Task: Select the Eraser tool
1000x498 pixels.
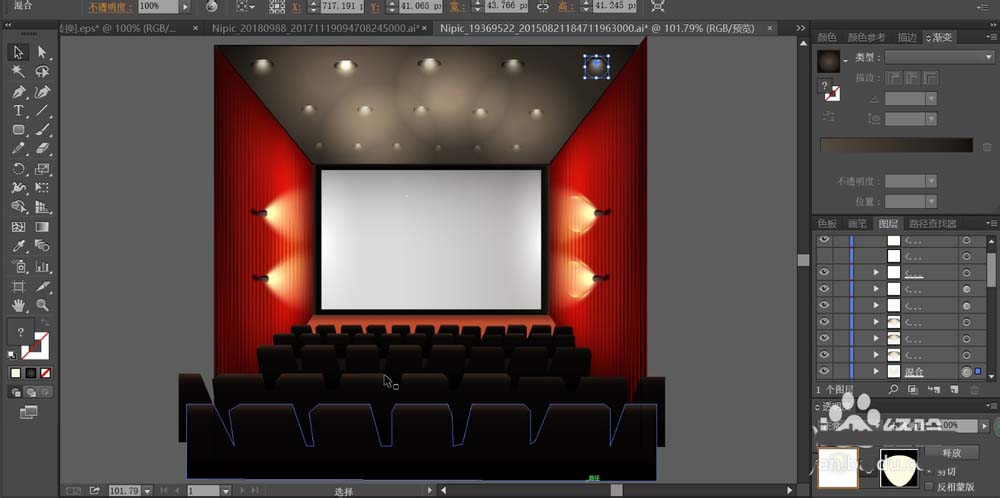Action: (x=42, y=149)
